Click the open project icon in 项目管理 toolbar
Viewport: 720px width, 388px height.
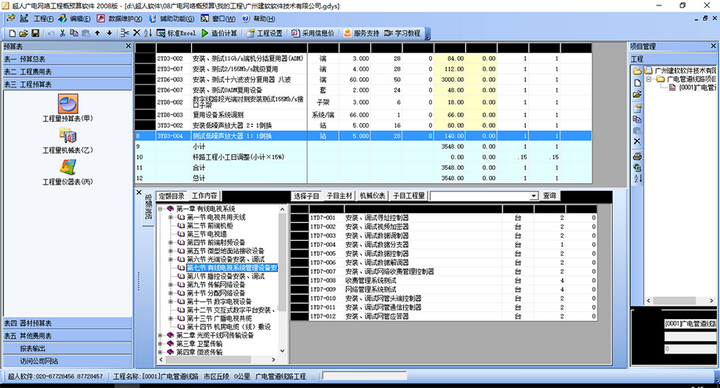coord(637,94)
